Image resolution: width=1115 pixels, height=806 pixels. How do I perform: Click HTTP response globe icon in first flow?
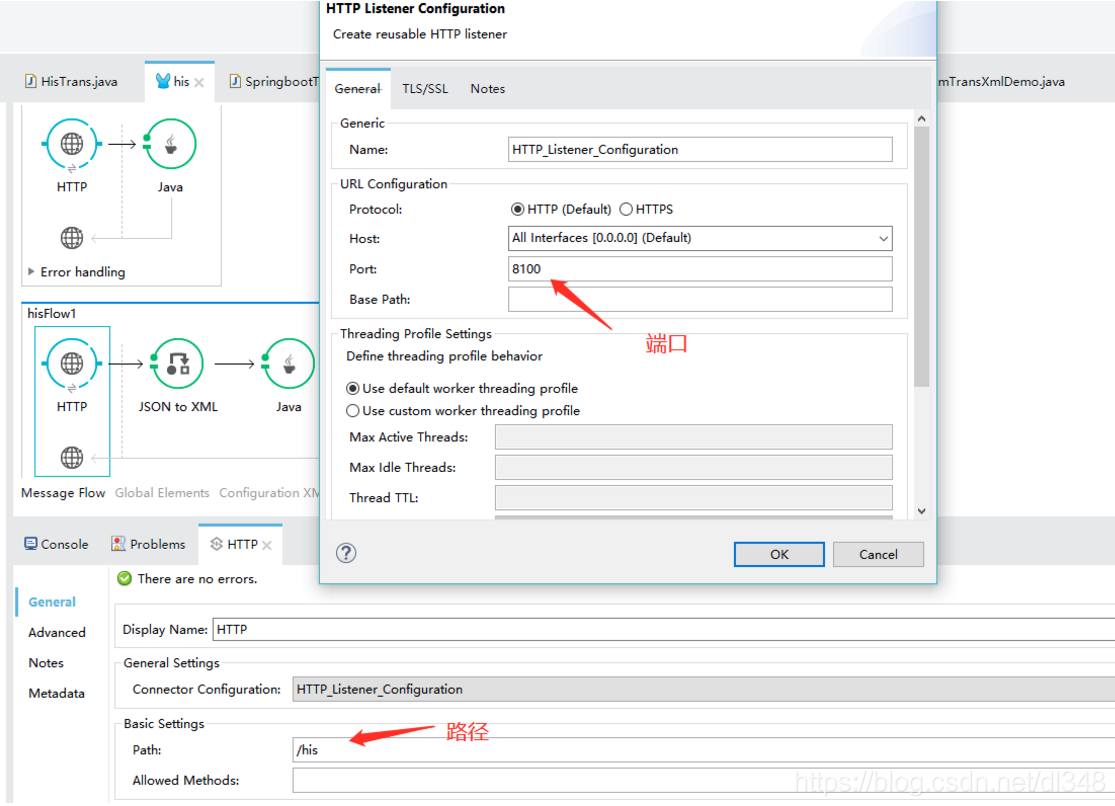72,238
